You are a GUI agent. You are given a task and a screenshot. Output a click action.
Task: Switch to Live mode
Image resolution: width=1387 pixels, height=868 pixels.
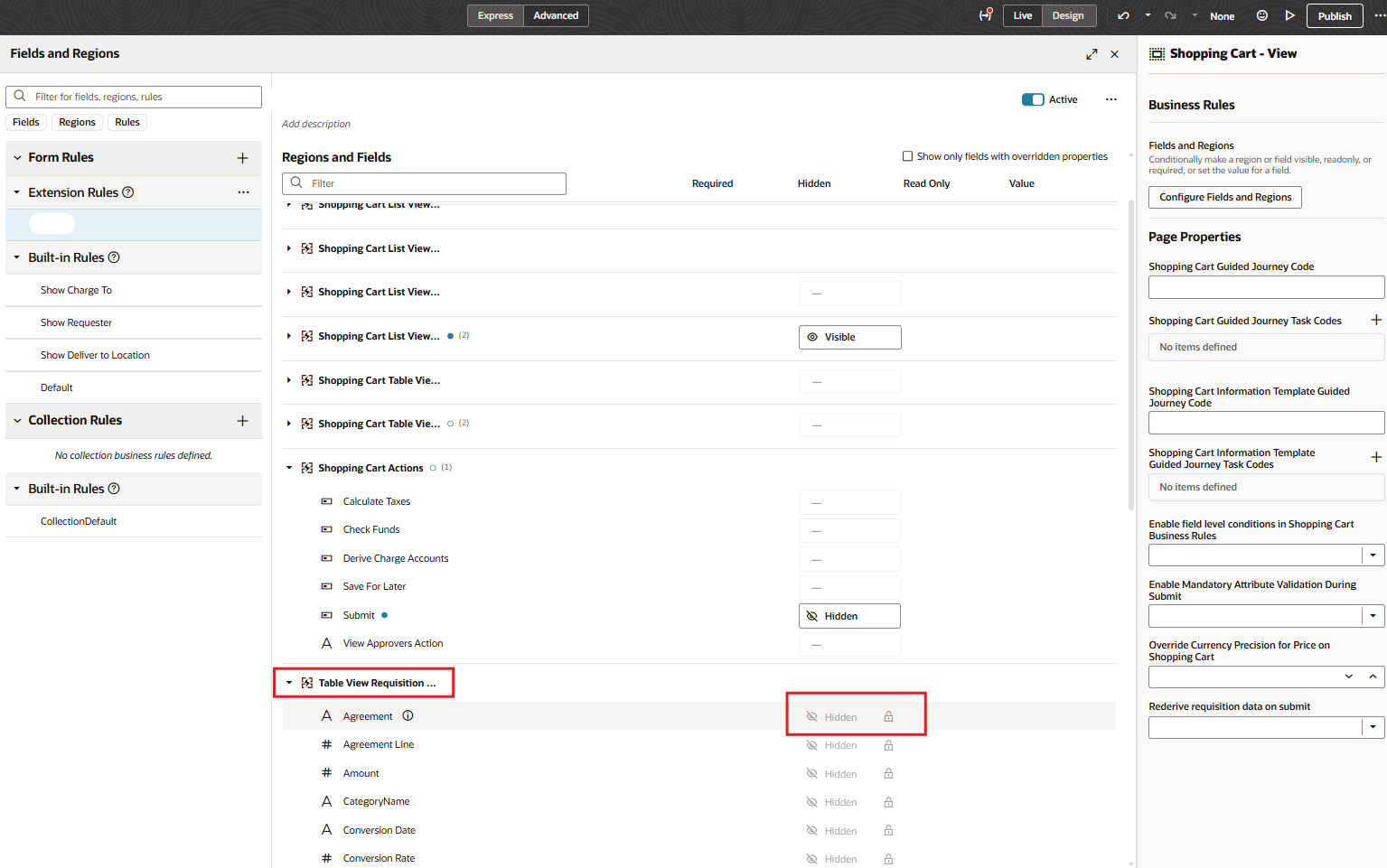click(1023, 15)
